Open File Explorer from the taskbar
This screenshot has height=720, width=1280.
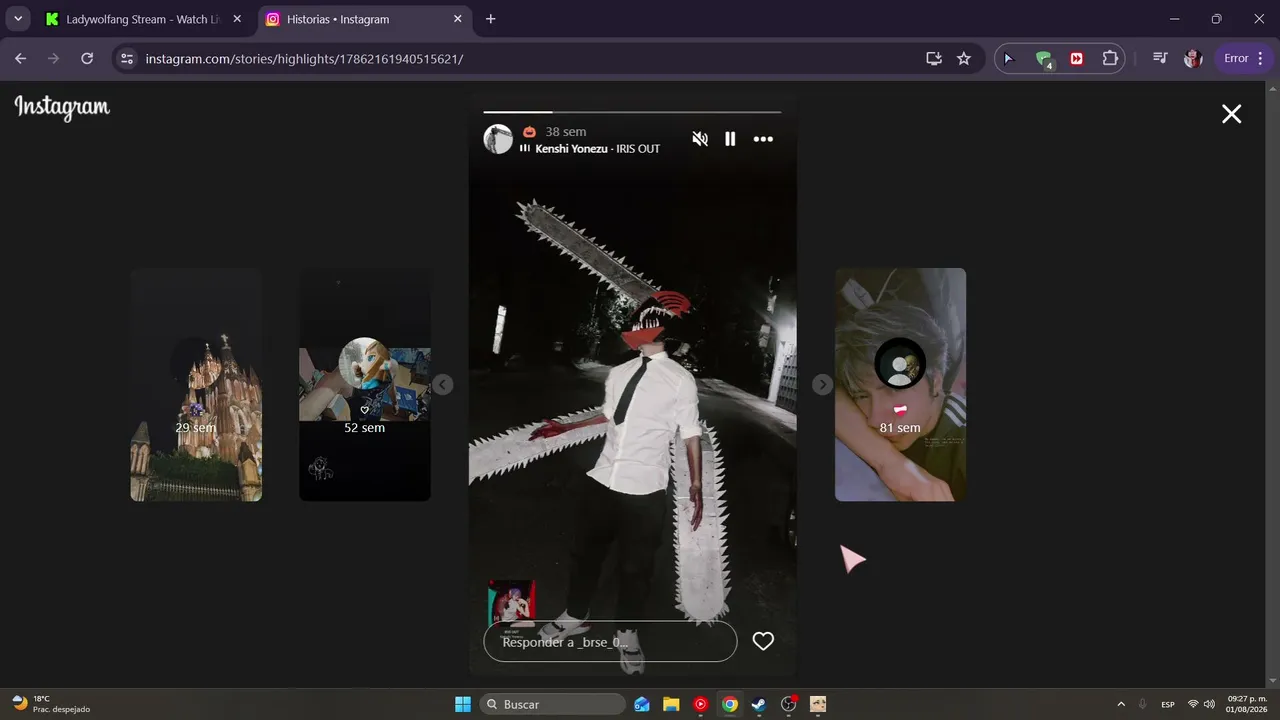pos(671,704)
